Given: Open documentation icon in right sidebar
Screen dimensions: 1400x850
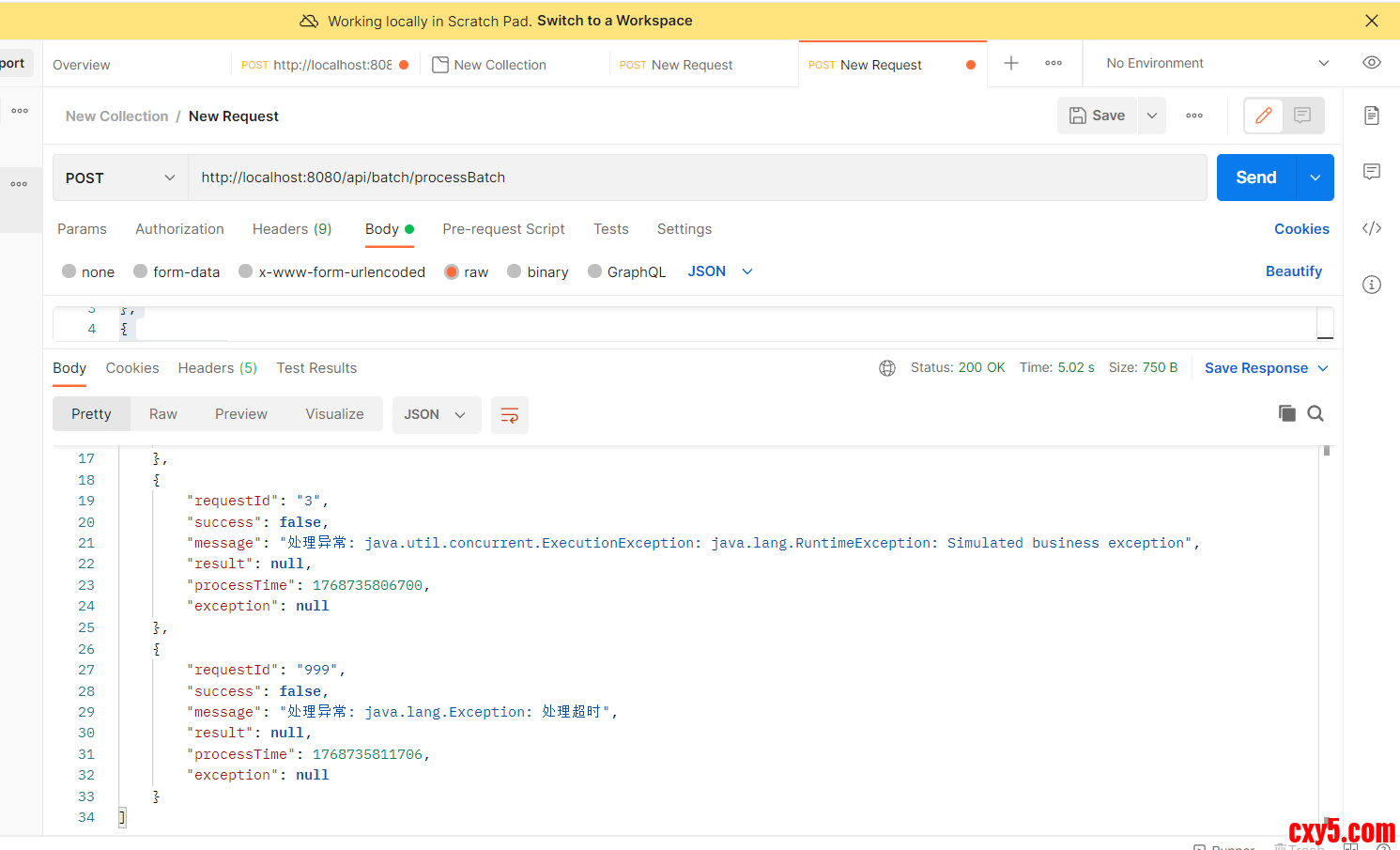Looking at the screenshot, I should point(1372,116).
